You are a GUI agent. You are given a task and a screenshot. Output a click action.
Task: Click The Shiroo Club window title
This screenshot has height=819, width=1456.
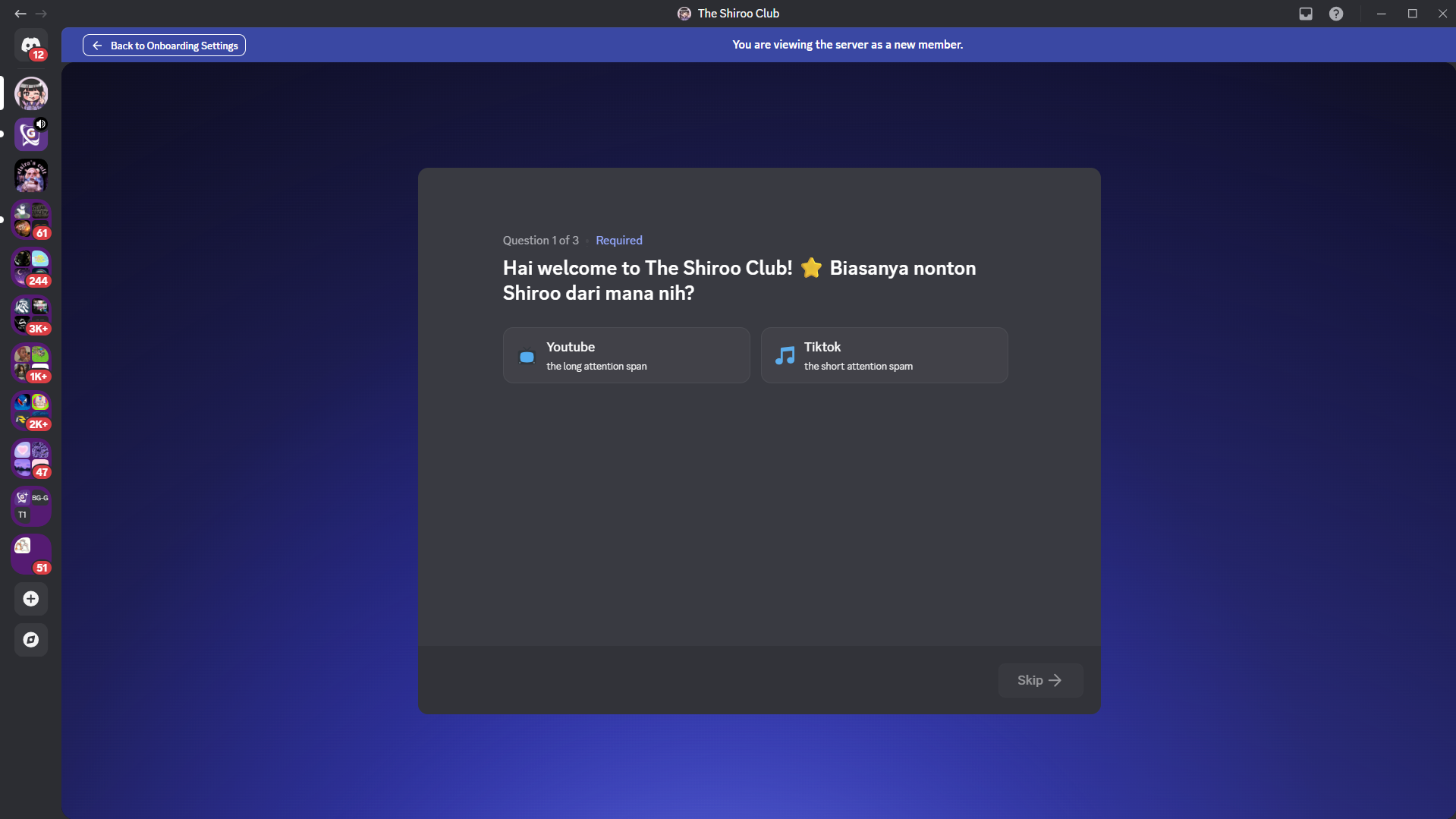pyautogui.click(x=738, y=14)
